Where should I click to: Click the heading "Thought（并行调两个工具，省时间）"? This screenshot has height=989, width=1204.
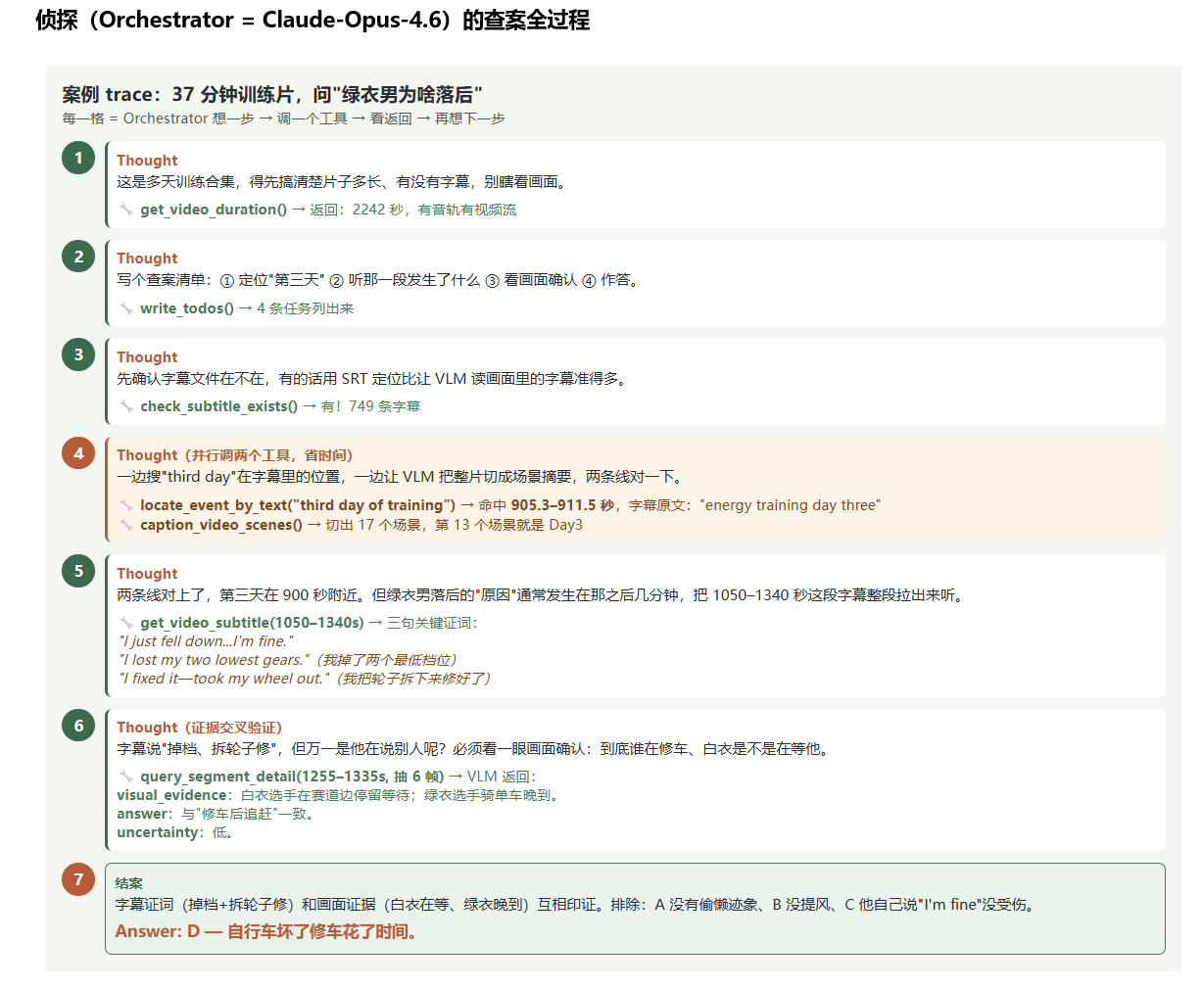point(235,455)
